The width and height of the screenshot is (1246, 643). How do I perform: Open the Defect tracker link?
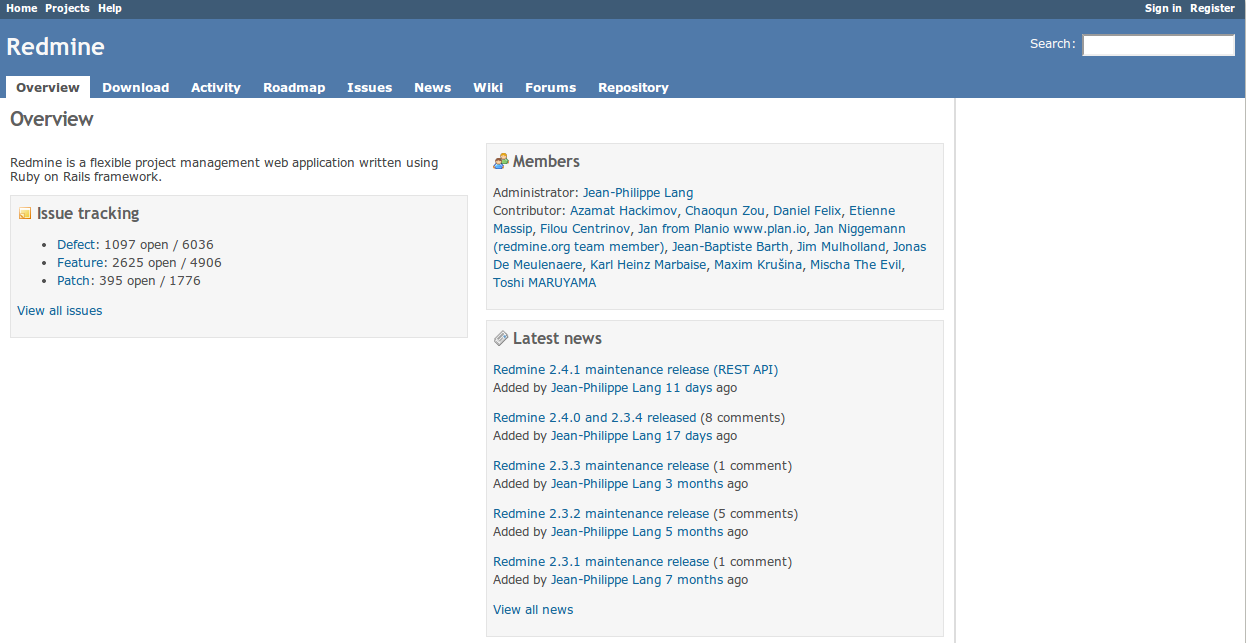(x=77, y=245)
